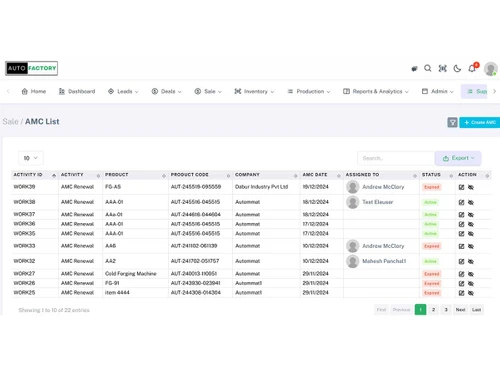Expand the Sale menu
This screenshot has height=375, width=500.
[x=208, y=91]
